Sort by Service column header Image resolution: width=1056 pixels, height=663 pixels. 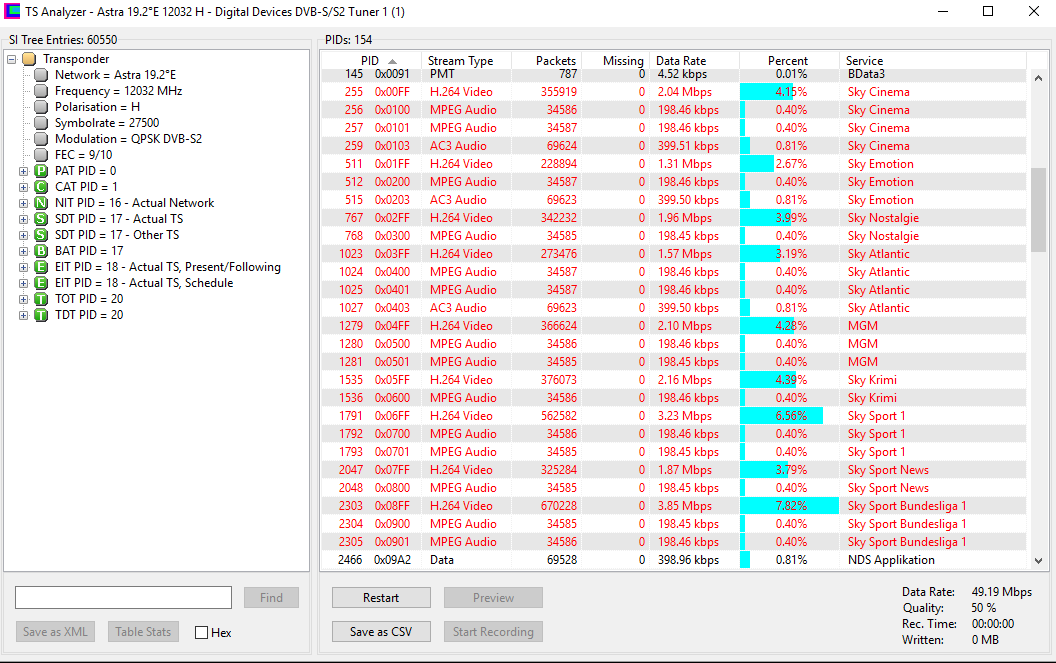(933, 61)
